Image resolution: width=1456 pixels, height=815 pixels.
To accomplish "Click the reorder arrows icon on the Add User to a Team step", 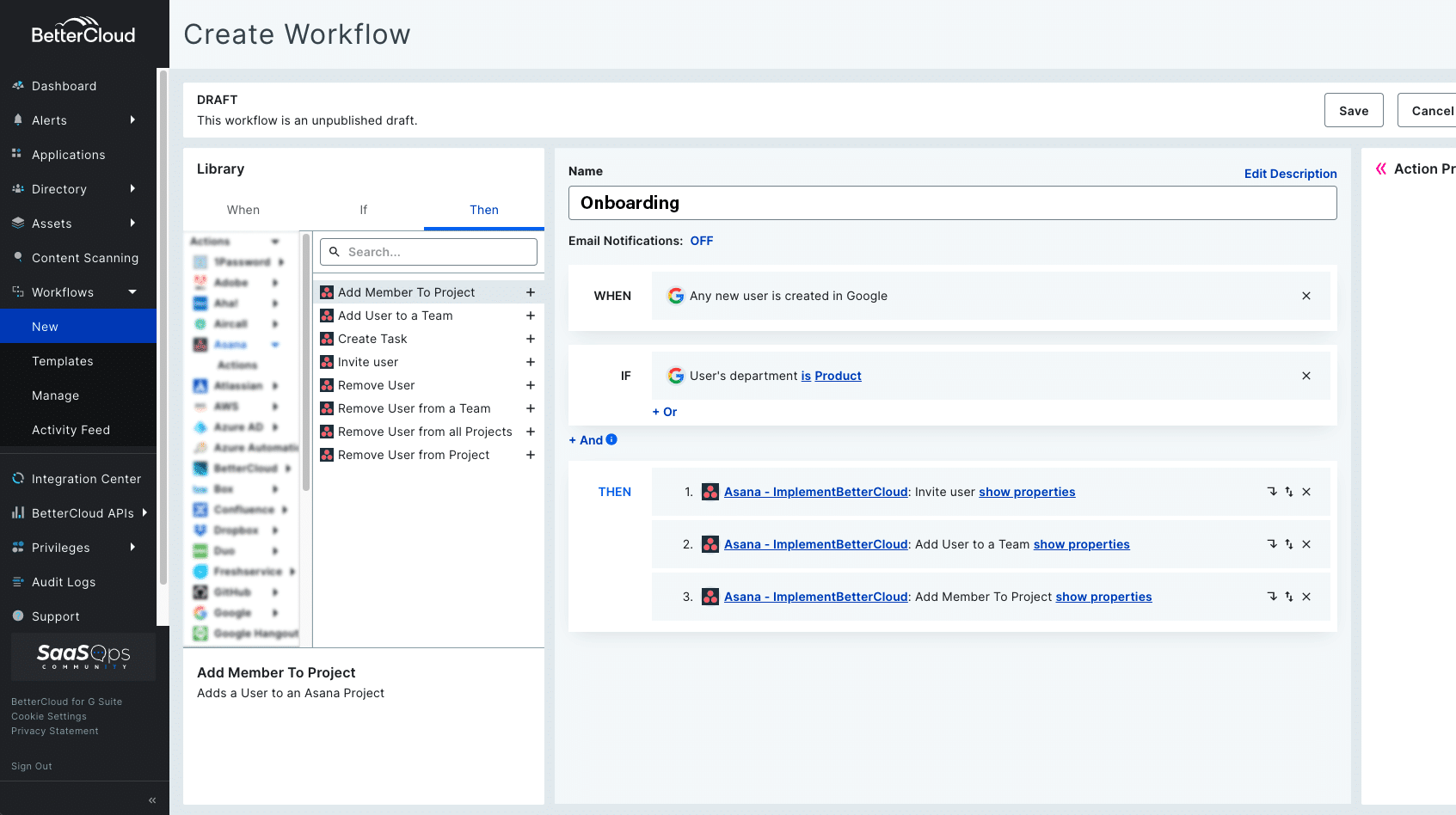I will click(x=1289, y=544).
